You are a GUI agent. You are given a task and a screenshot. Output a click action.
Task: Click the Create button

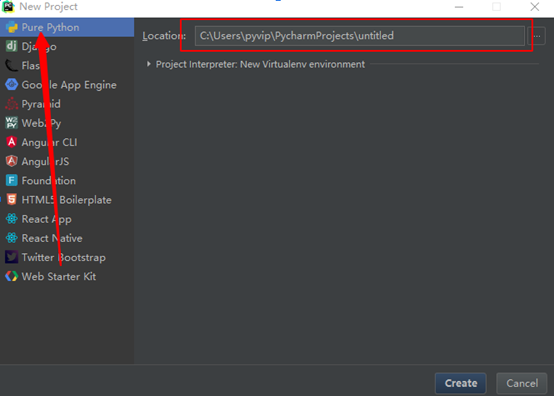[x=461, y=383]
